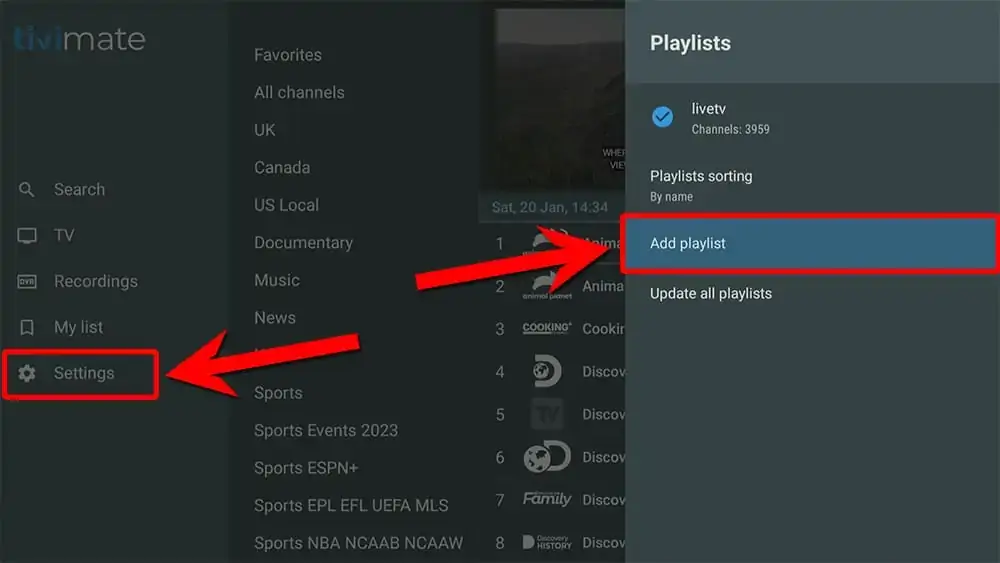Viewport: 1000px width, 563px height.
Task: Choose Update all playlists
Action: coord(711,294)
